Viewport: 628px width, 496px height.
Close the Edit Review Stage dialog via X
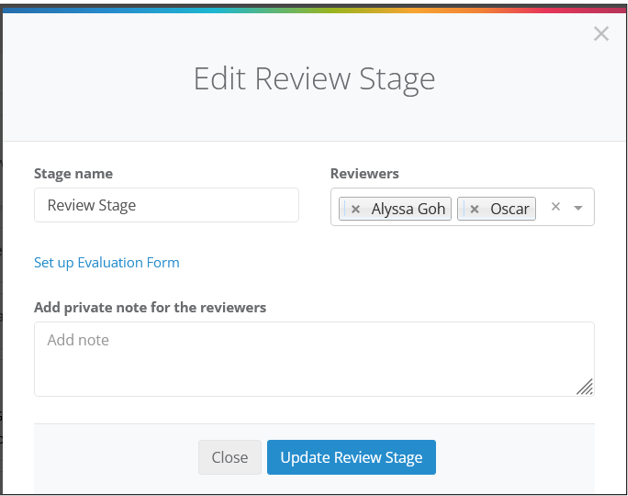tap(601, 34)
